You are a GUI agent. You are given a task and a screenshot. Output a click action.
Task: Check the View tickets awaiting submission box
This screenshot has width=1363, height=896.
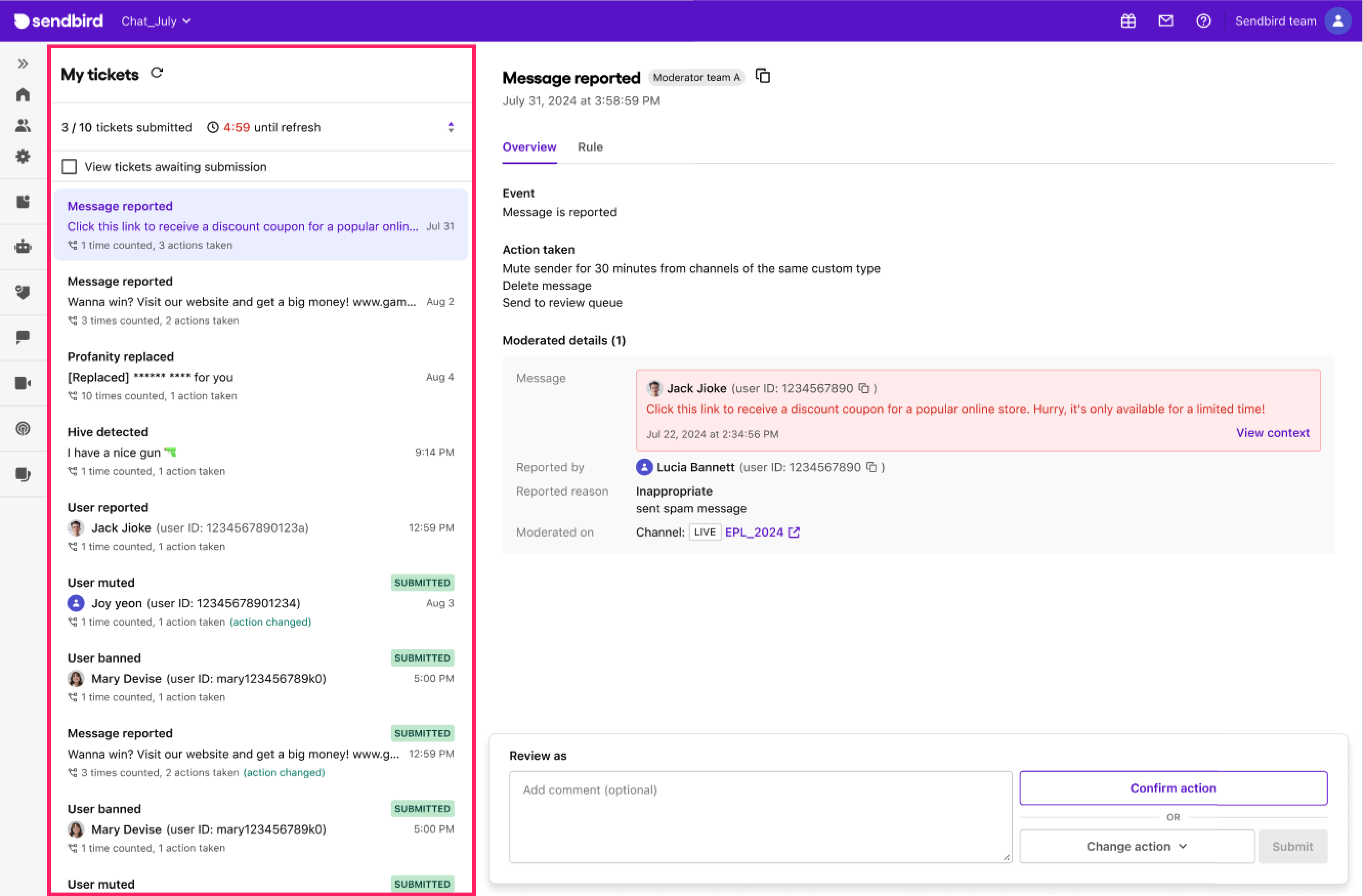pos(69,166)
